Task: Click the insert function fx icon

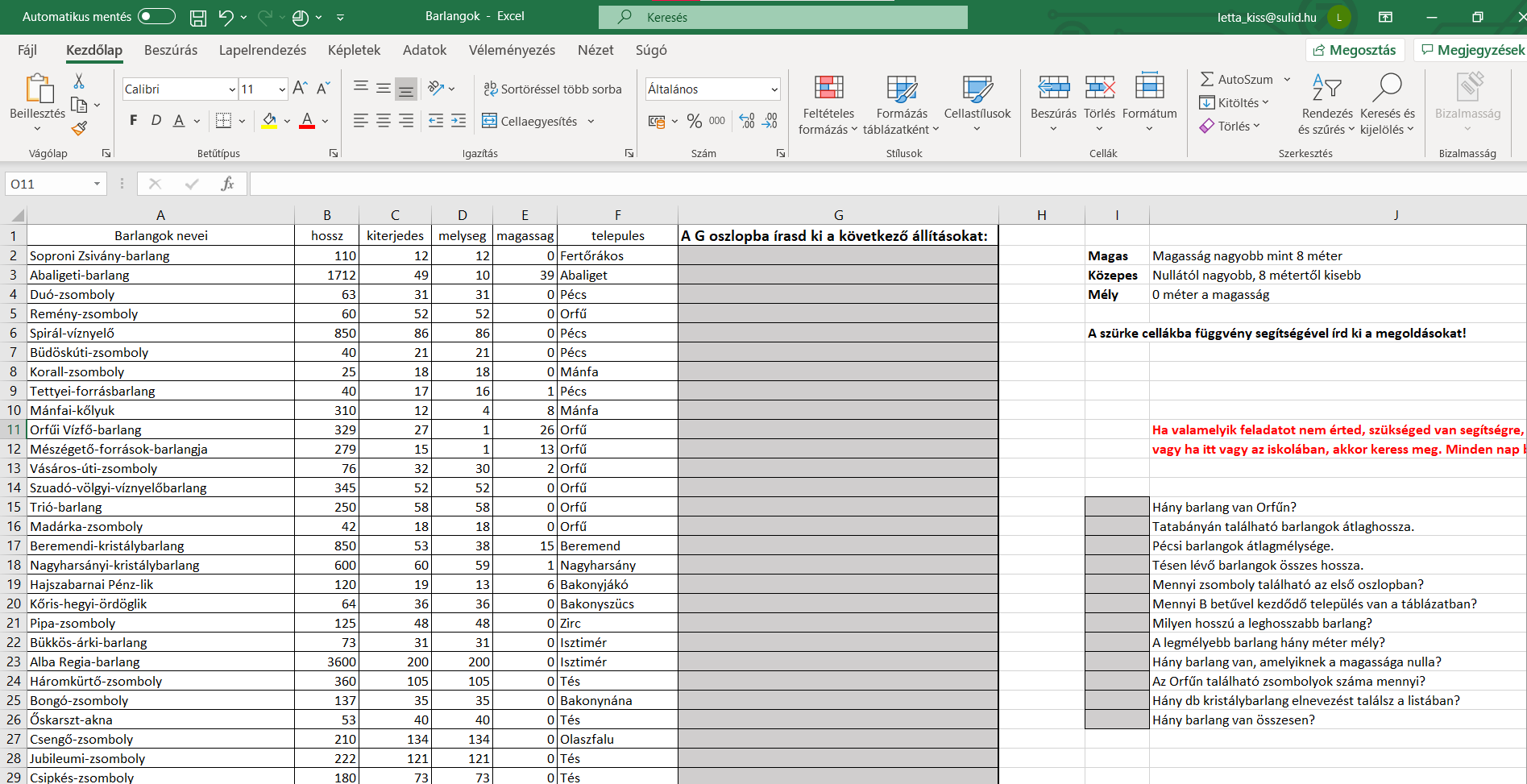Action: point(227,184)
